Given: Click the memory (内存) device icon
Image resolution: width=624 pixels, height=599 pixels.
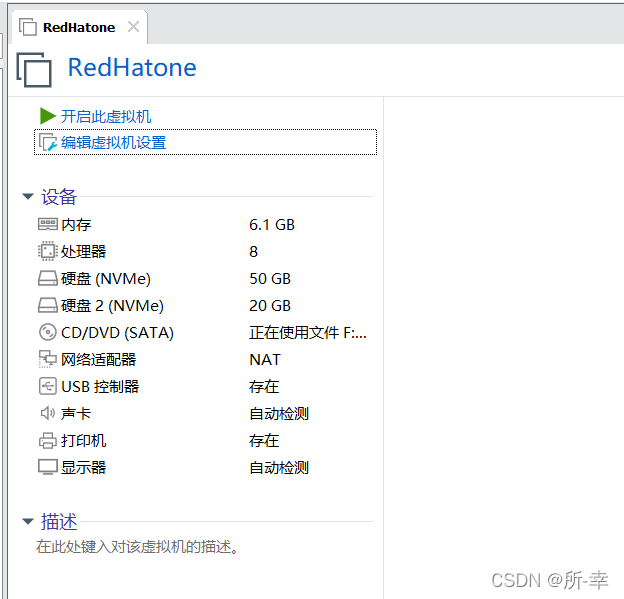Looking at the screenshot, I should point(48,224).
